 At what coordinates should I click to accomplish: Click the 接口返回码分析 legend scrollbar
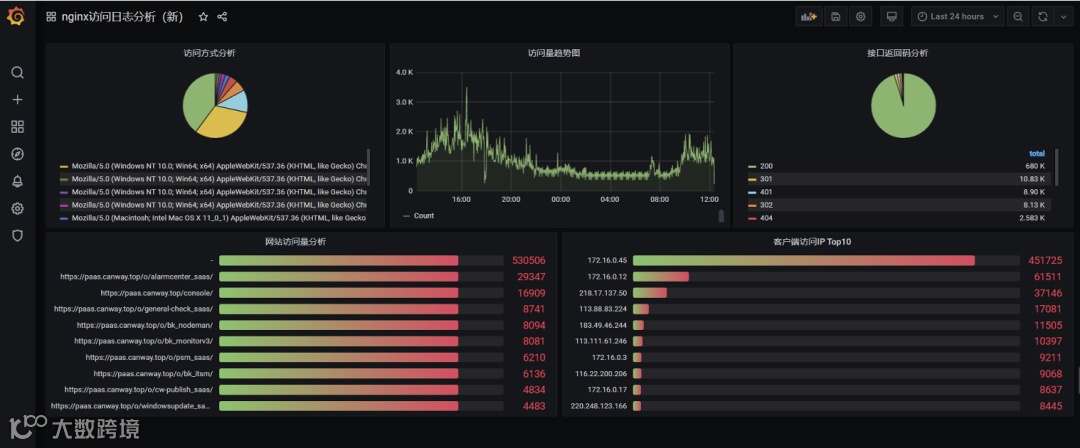tap(1057, 167)
